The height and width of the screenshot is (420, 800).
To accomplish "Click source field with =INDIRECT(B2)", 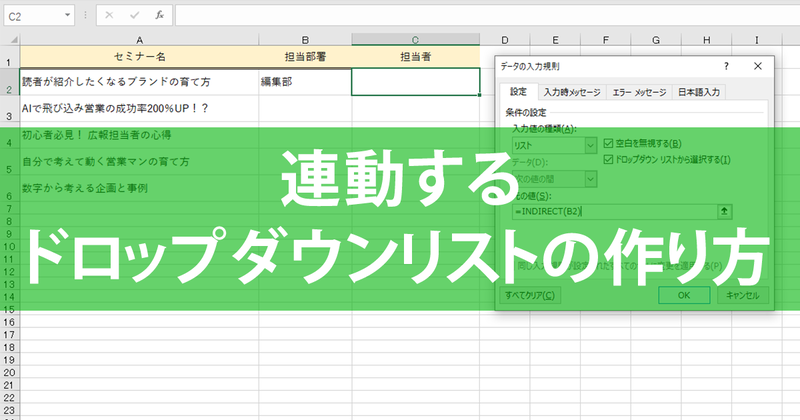I will click(614, 211).
